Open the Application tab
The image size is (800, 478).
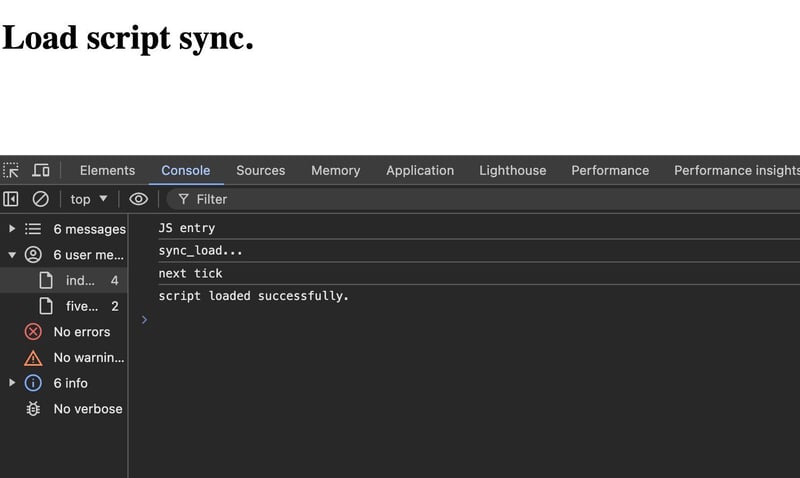click(420, 170)
